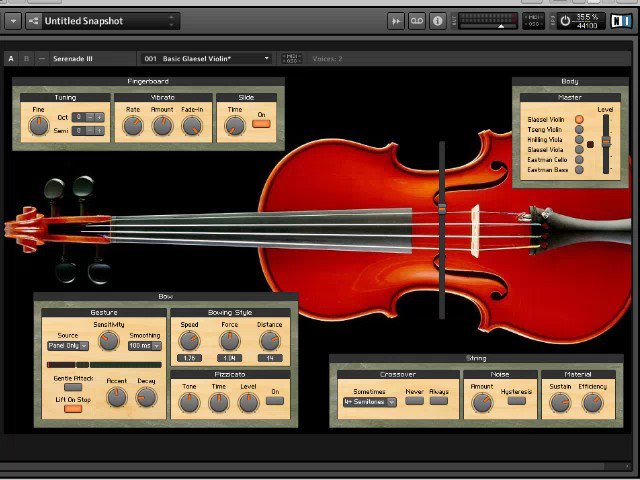Open the Gesture Source dropdown Panel Only

coord(68,346)
